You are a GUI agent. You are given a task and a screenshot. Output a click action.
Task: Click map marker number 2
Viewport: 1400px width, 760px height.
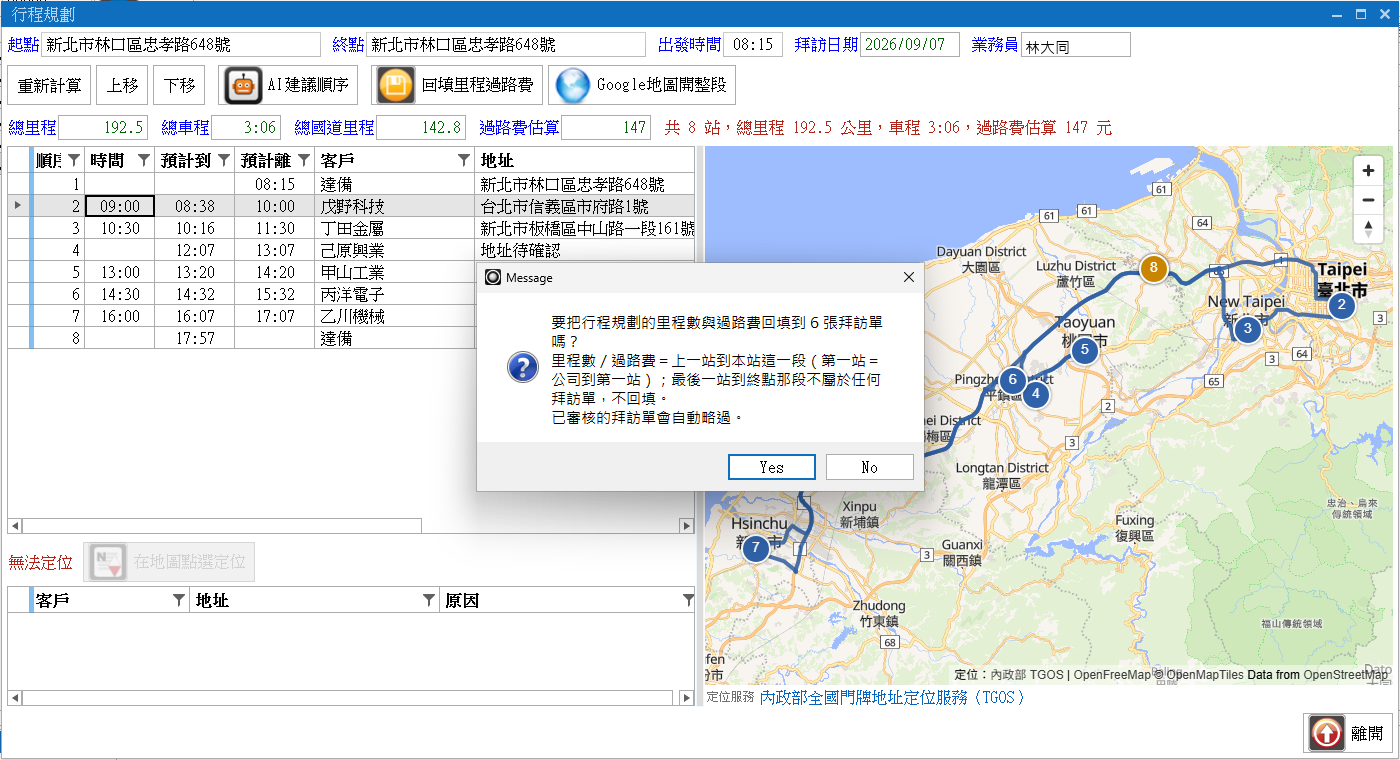click(1341, 305)
